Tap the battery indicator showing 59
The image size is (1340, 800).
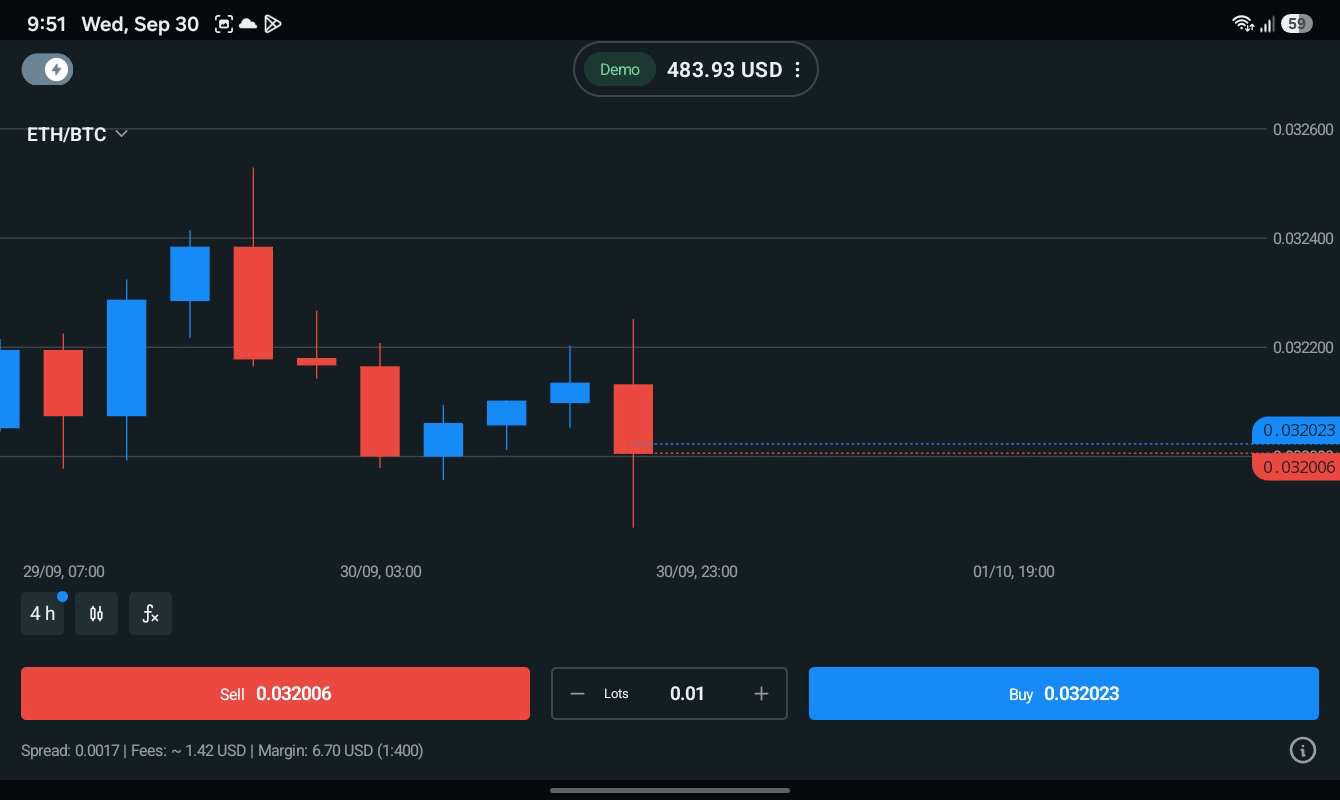1297,24
